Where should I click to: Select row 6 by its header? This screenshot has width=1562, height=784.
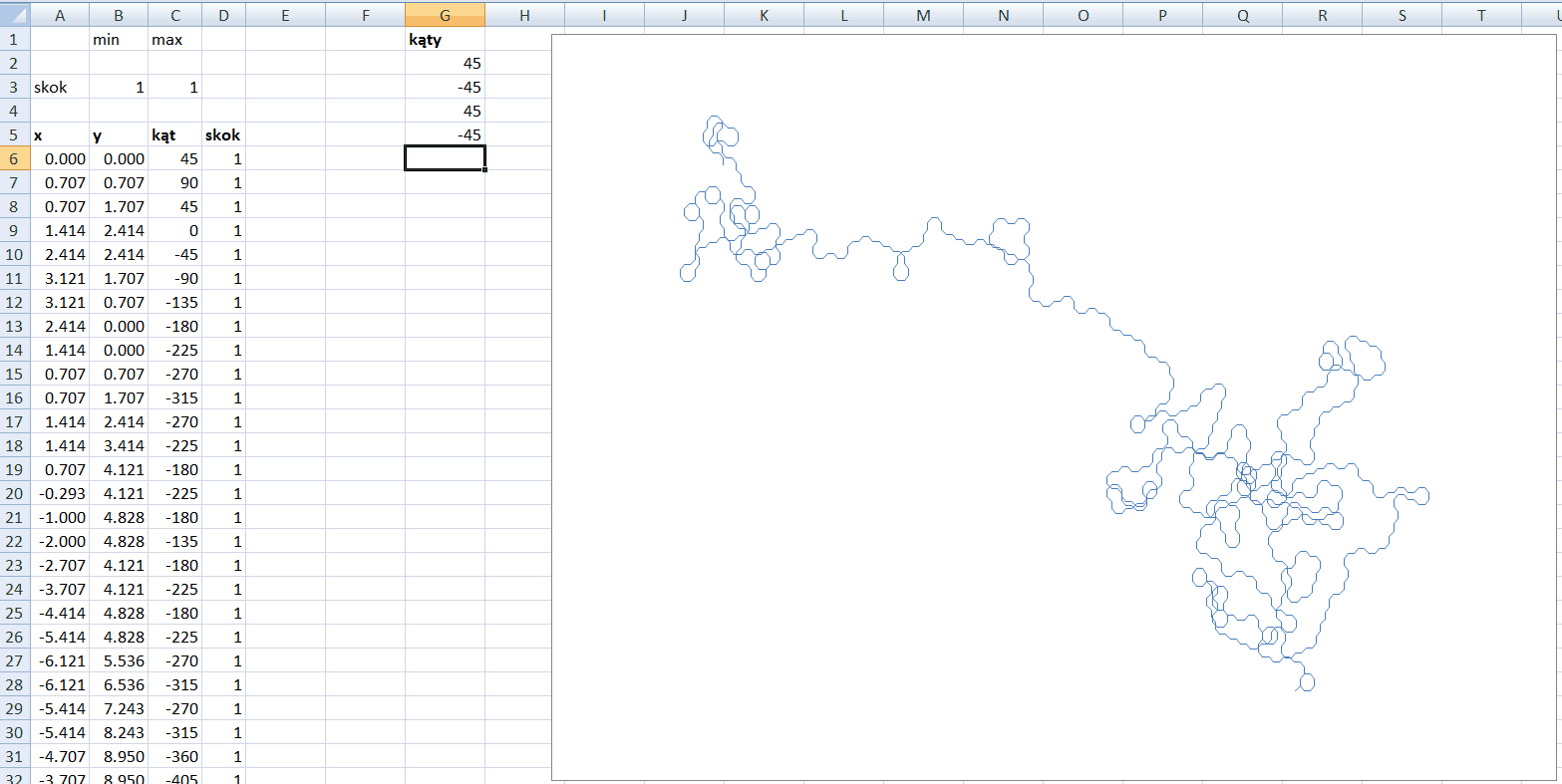(14, 158)
